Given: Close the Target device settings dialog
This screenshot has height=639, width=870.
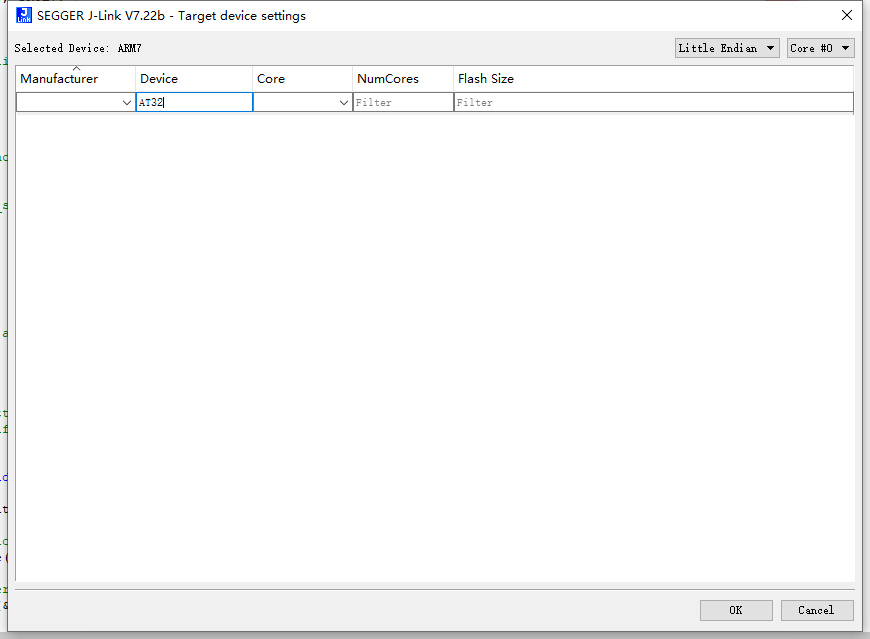Looking at the screenshot, I should (847, 16).
